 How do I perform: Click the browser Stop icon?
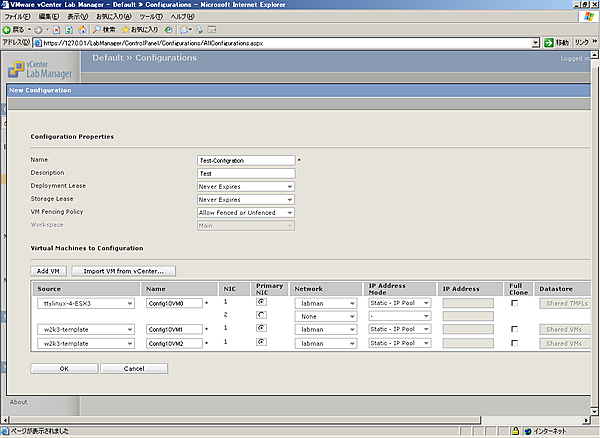click(59, 30)
